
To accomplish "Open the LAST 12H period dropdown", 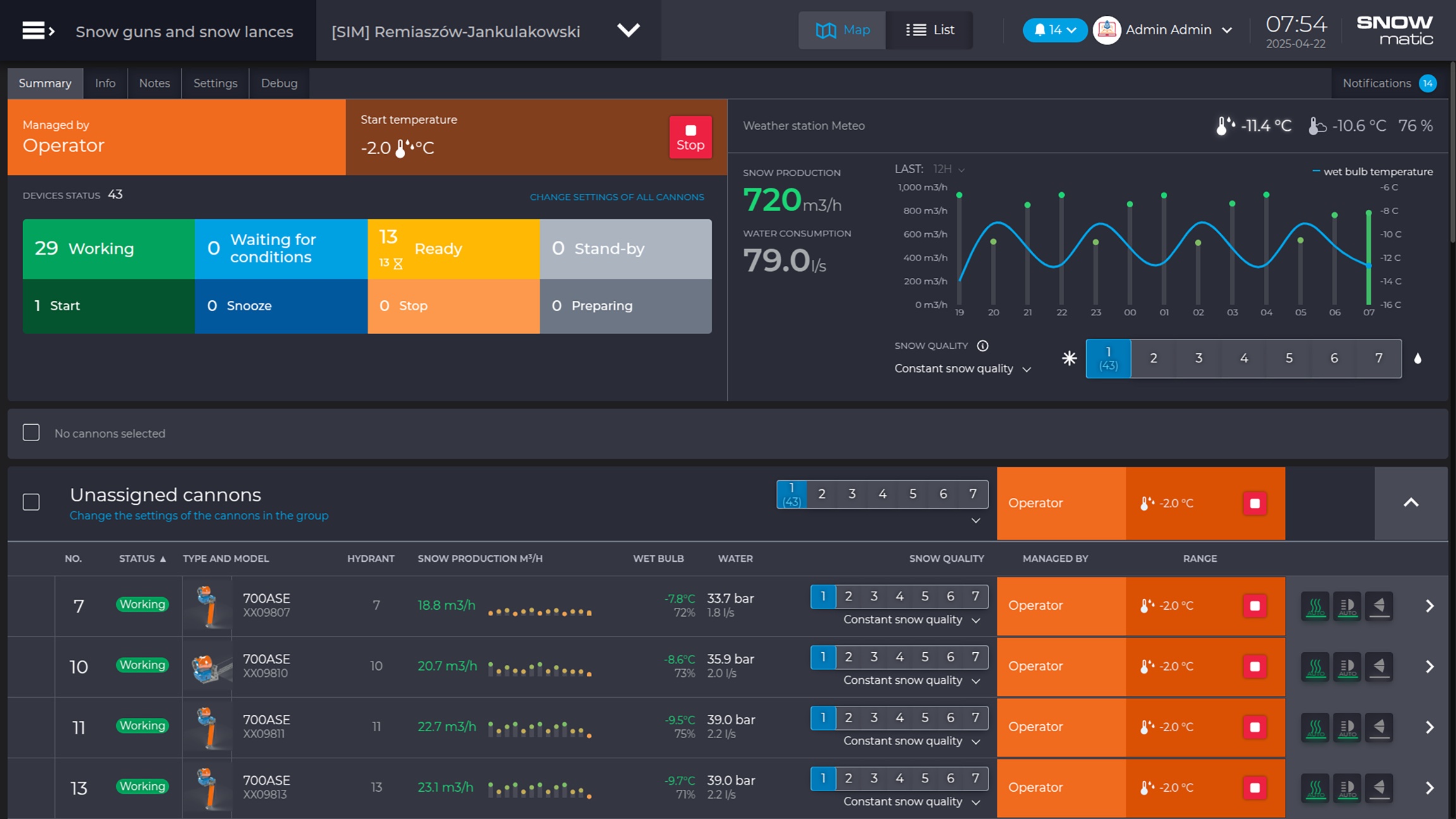I will [x=949, y=169].
